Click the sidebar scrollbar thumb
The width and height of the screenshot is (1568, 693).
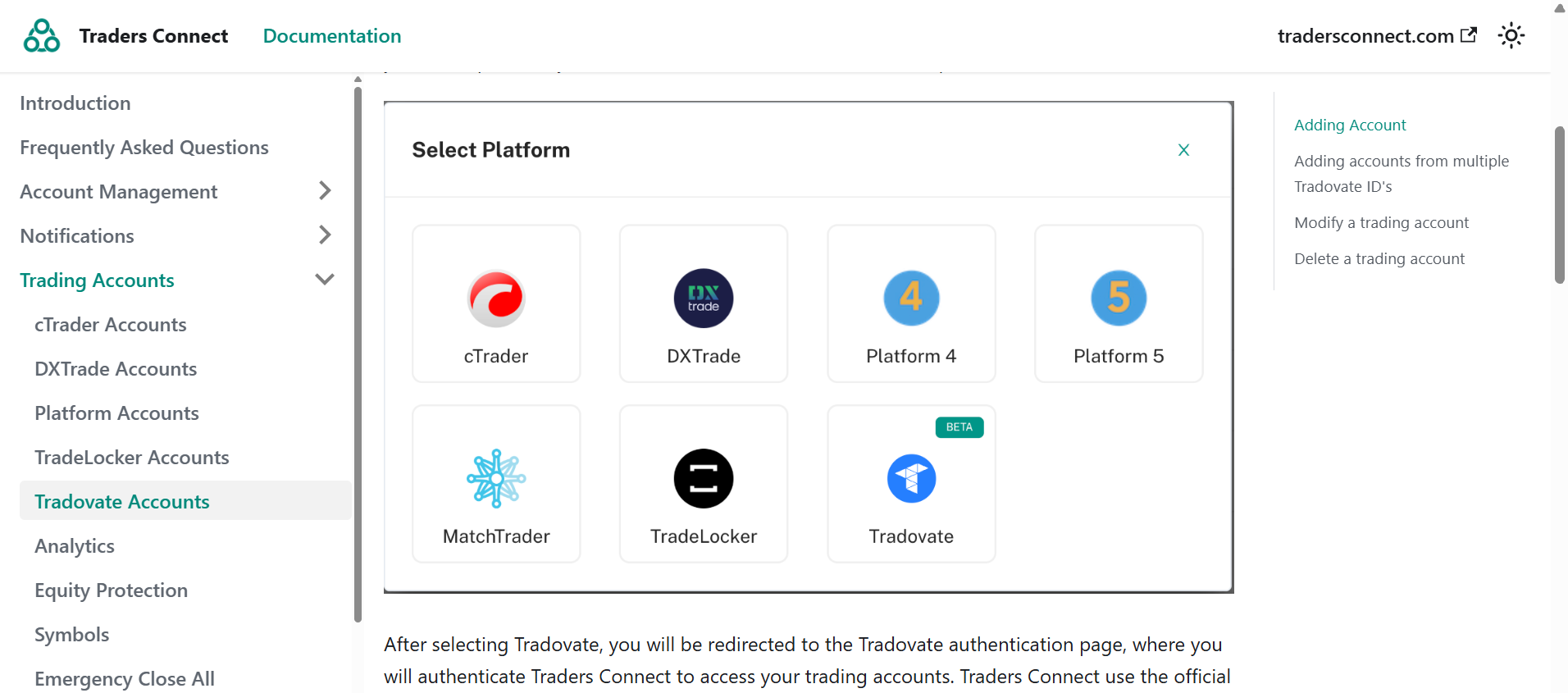[x=358, y=353]
